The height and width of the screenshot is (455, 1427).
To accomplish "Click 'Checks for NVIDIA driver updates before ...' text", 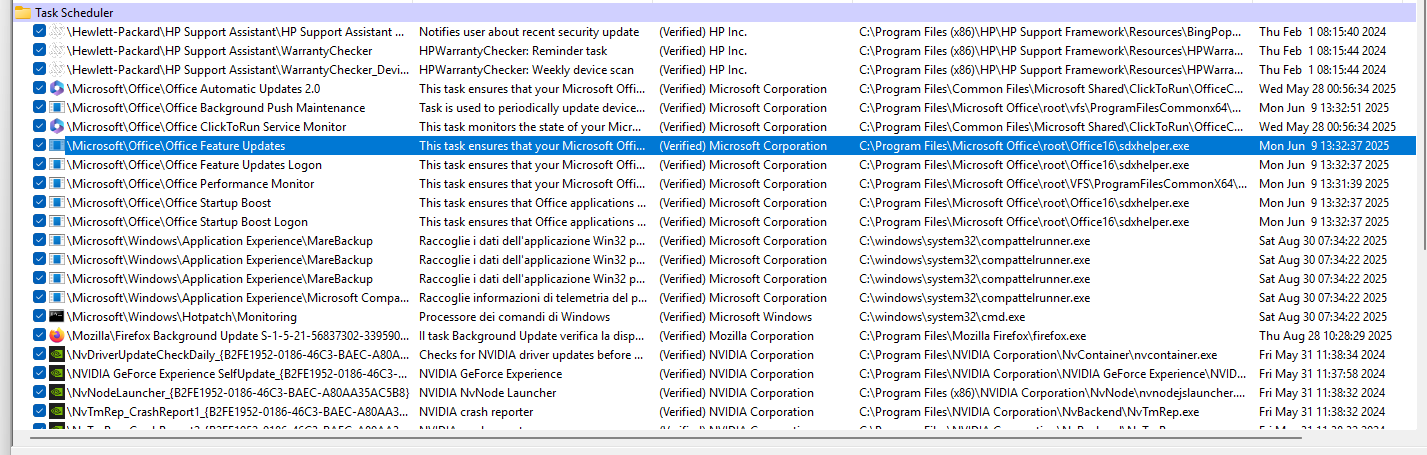I will coord(532,355).
